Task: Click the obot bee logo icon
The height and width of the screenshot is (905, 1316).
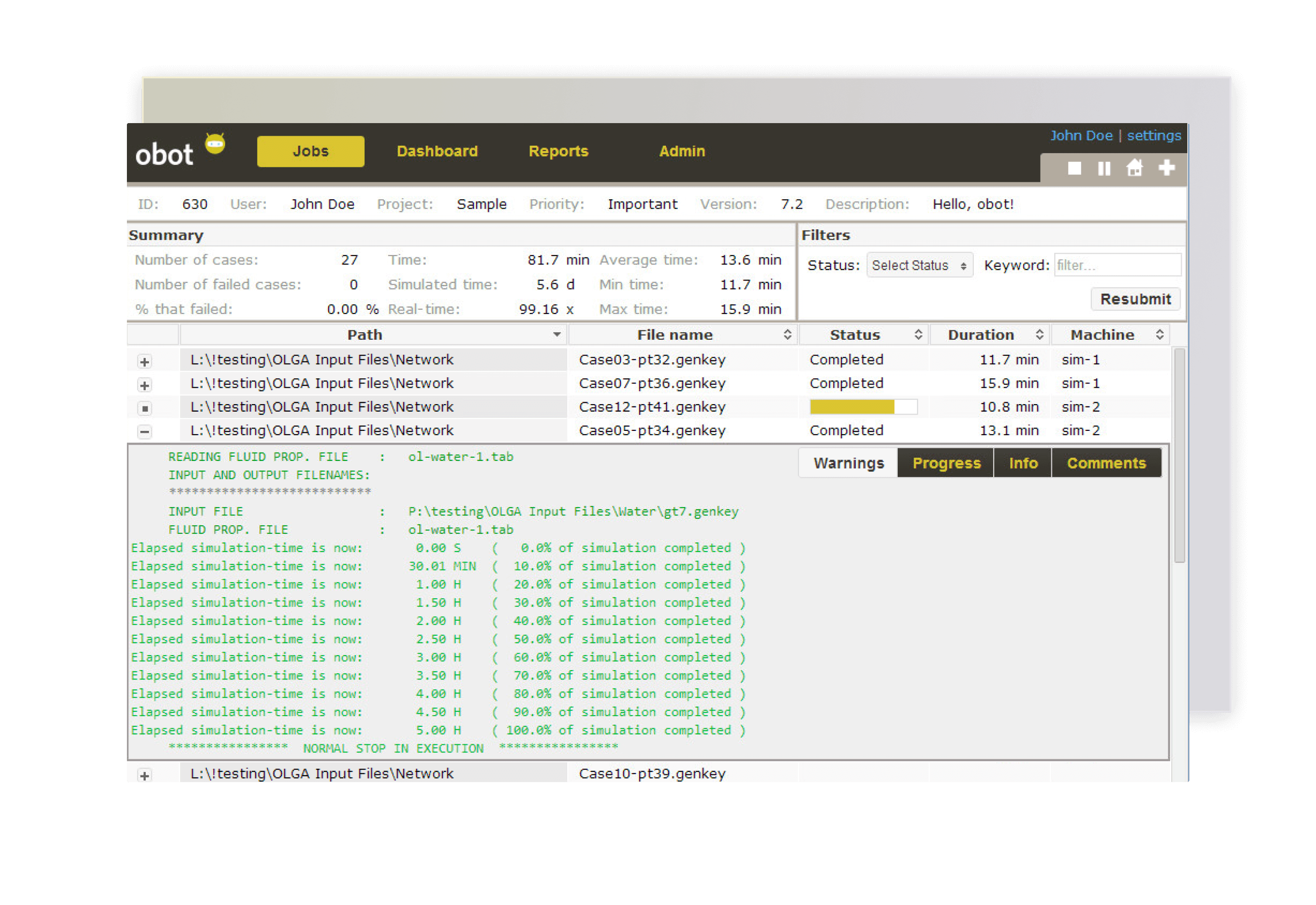Action: coord(215,144)
